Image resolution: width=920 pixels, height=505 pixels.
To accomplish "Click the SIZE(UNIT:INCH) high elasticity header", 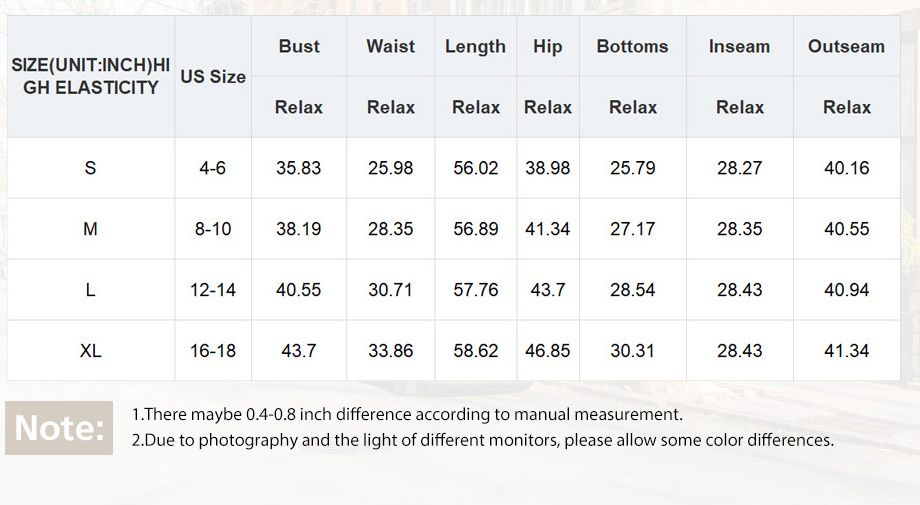I will [x=90, y=76].
